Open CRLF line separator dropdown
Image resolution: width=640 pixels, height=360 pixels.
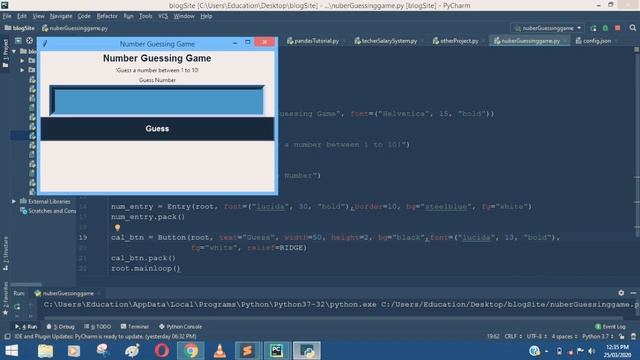click(x=513, y=336)
